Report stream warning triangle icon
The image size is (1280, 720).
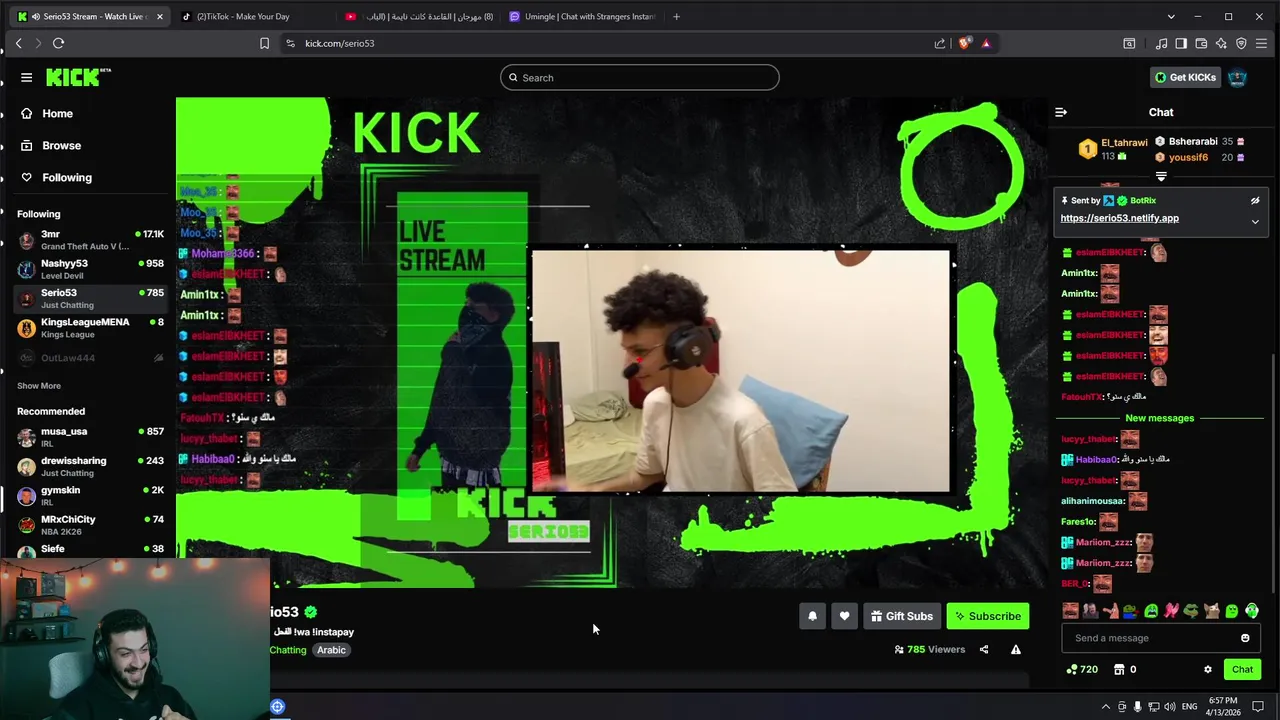(1016, 650)
